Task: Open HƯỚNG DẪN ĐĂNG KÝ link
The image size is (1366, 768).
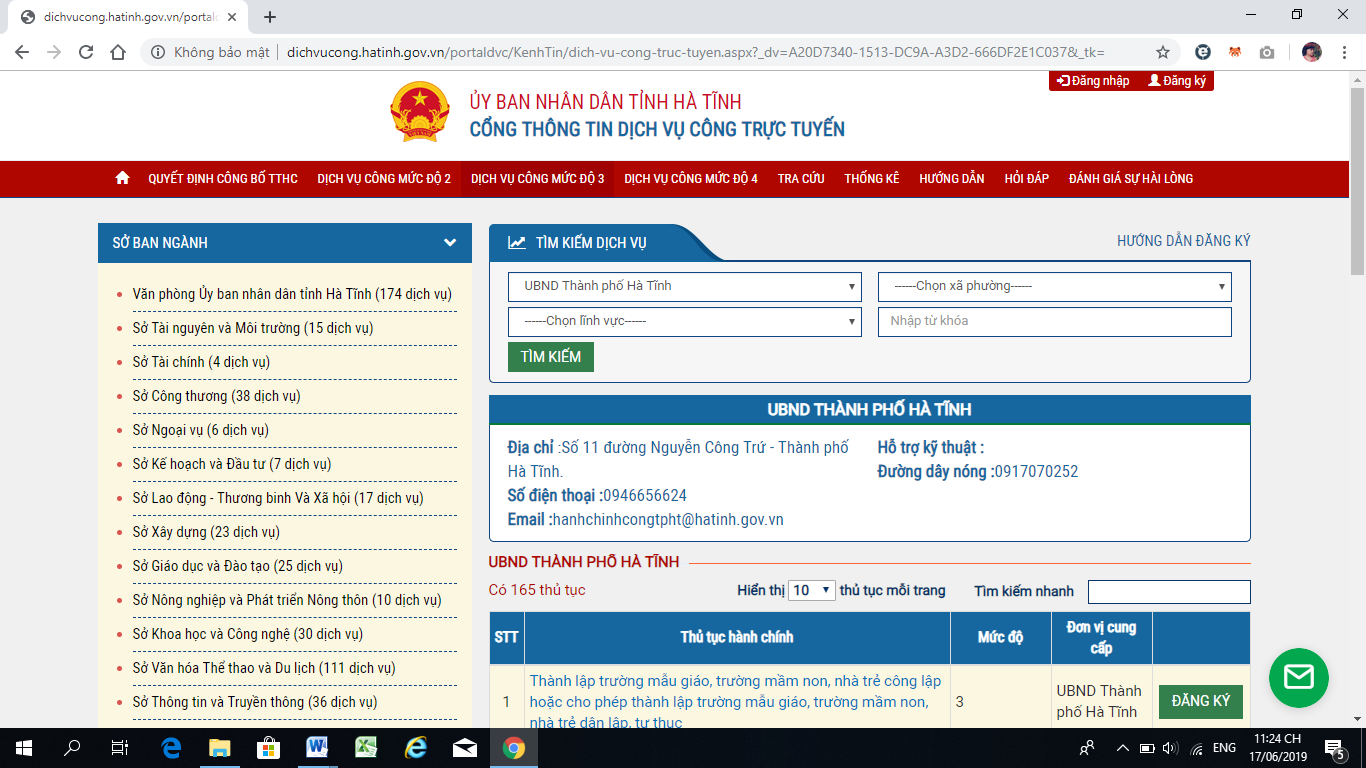Action: tap(1184, 241)
